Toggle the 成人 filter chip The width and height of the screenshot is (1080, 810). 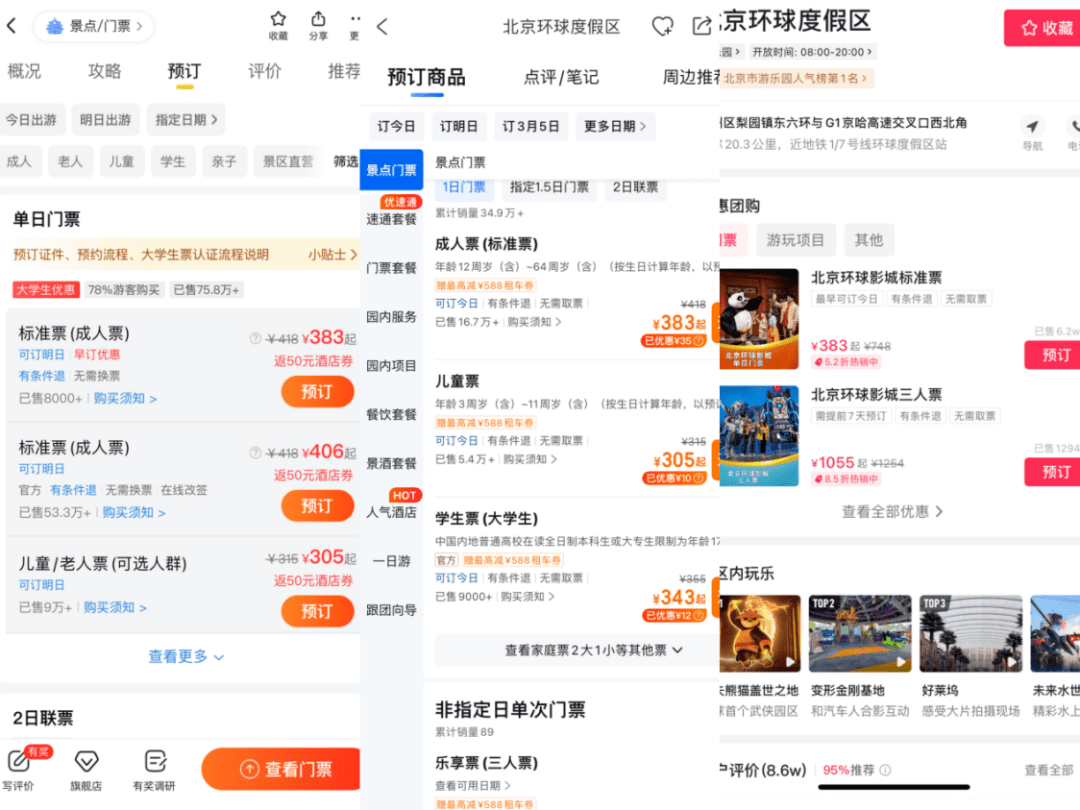coord(19,162)
